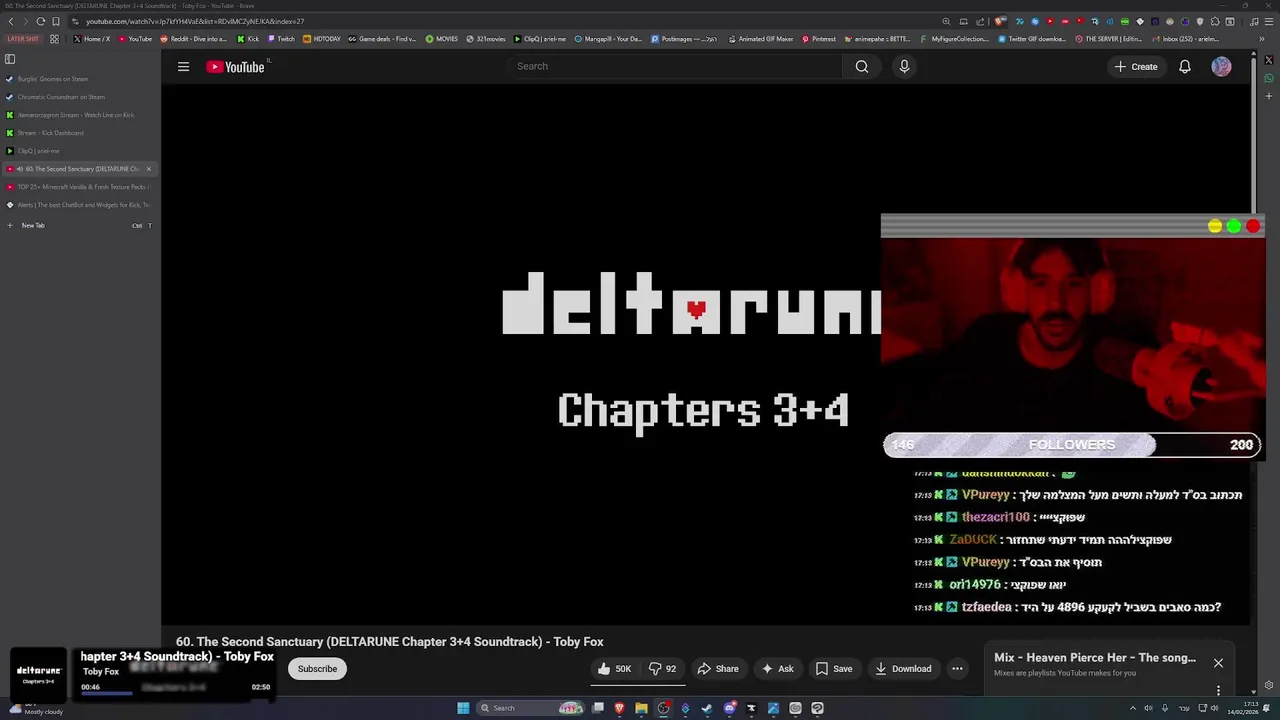Open the Home / X bookmark
Viewport: 1280px width, 720px height.
[x=92, y=39]
